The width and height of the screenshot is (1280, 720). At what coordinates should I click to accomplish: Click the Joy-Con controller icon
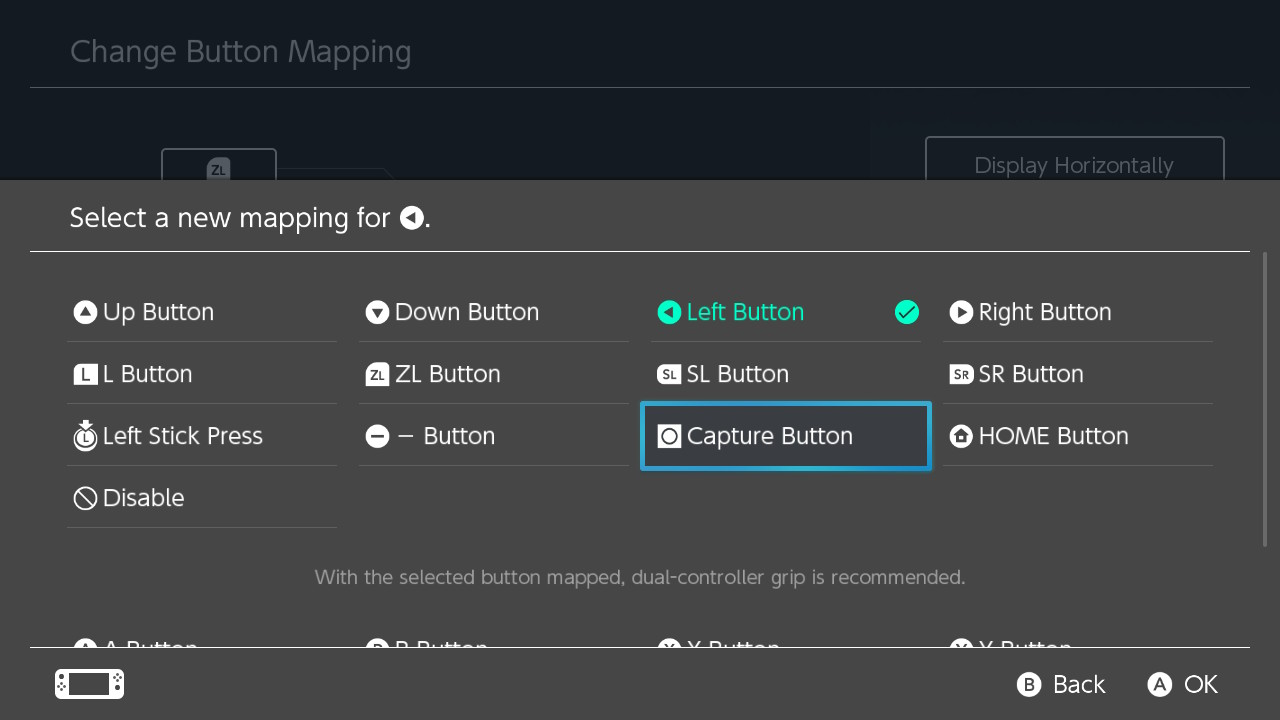pos(88,683)
